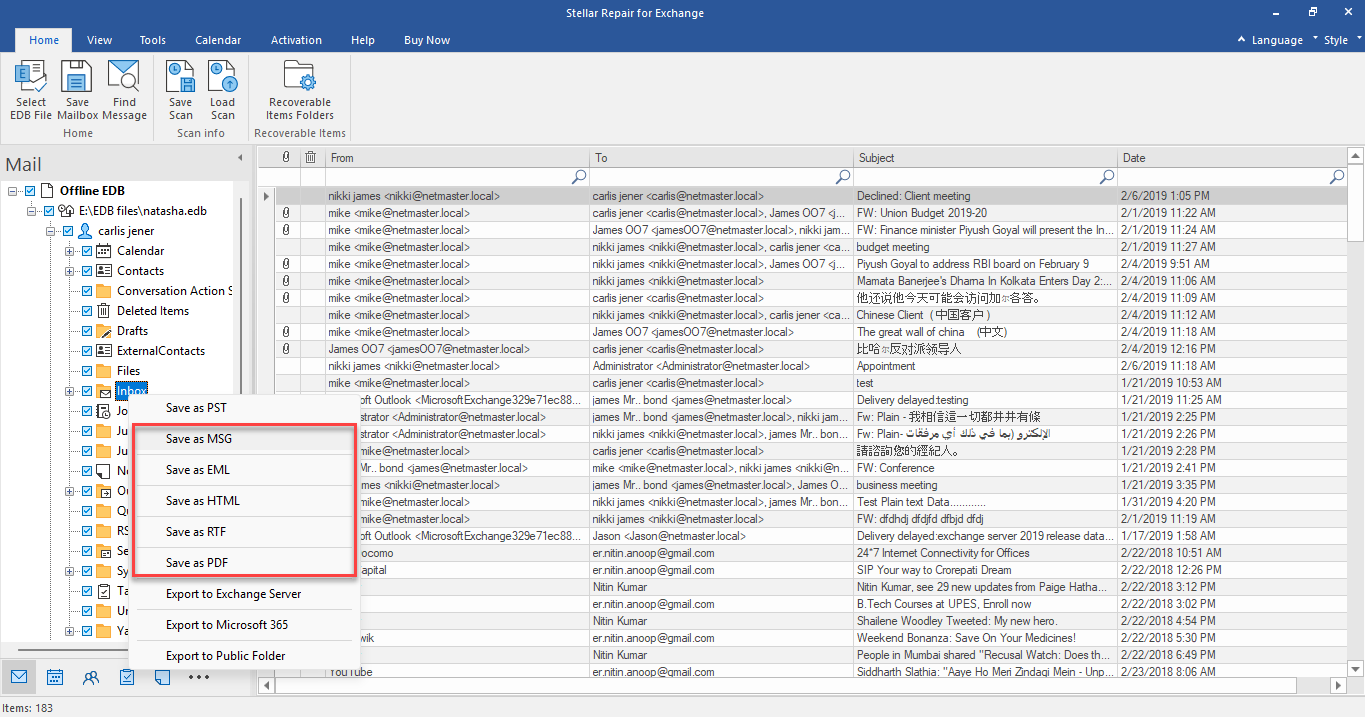This screenshot has height=717, width=1365.
Task: Choose Export to Exchange Server
Action: [243, 594]
